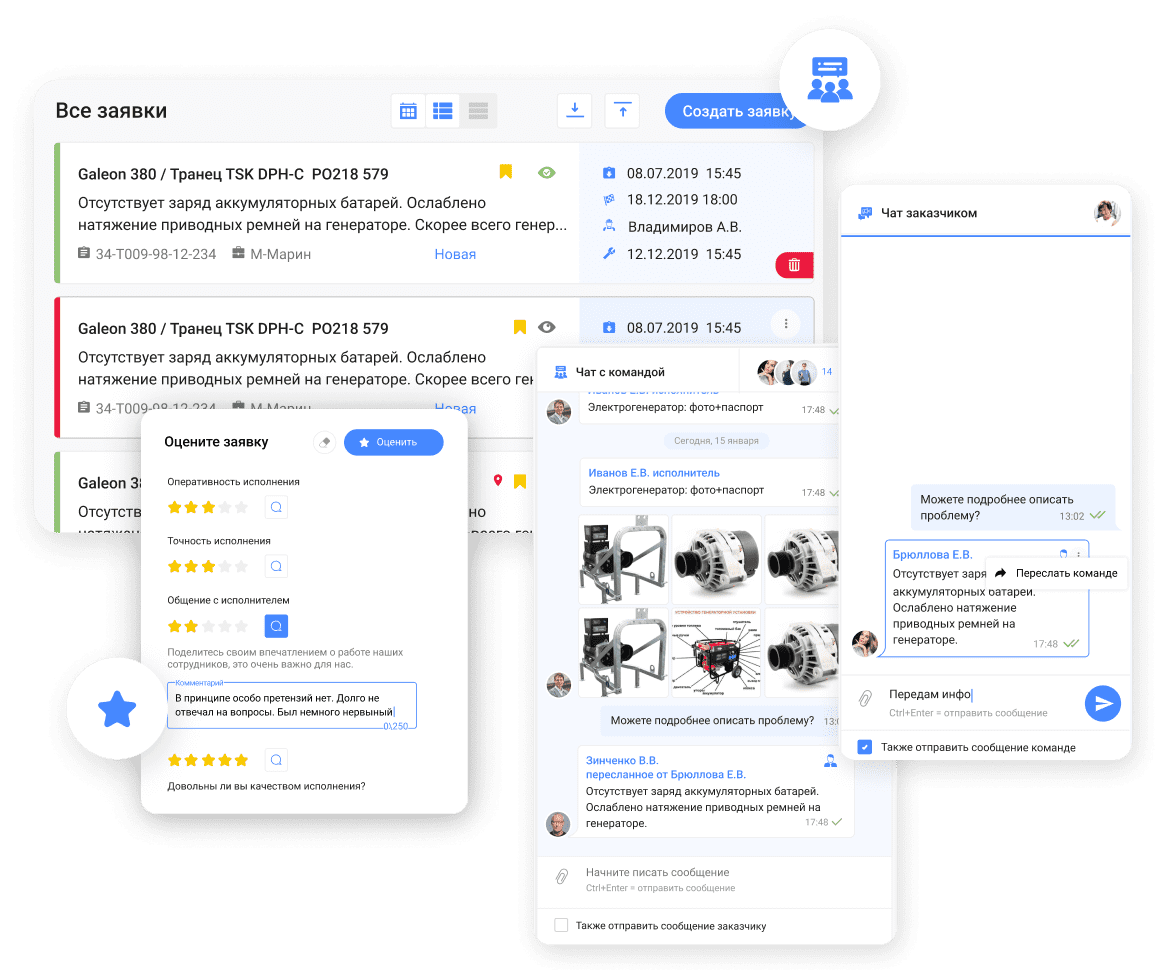Click the large round blue star badge
The width and height of the screenshot is (1165, 979).
coord(117,709)
